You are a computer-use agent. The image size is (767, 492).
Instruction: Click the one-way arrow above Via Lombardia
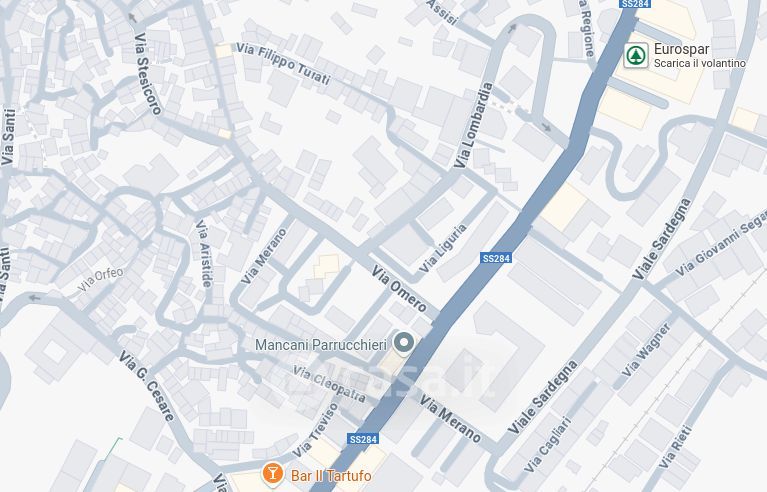512,29
